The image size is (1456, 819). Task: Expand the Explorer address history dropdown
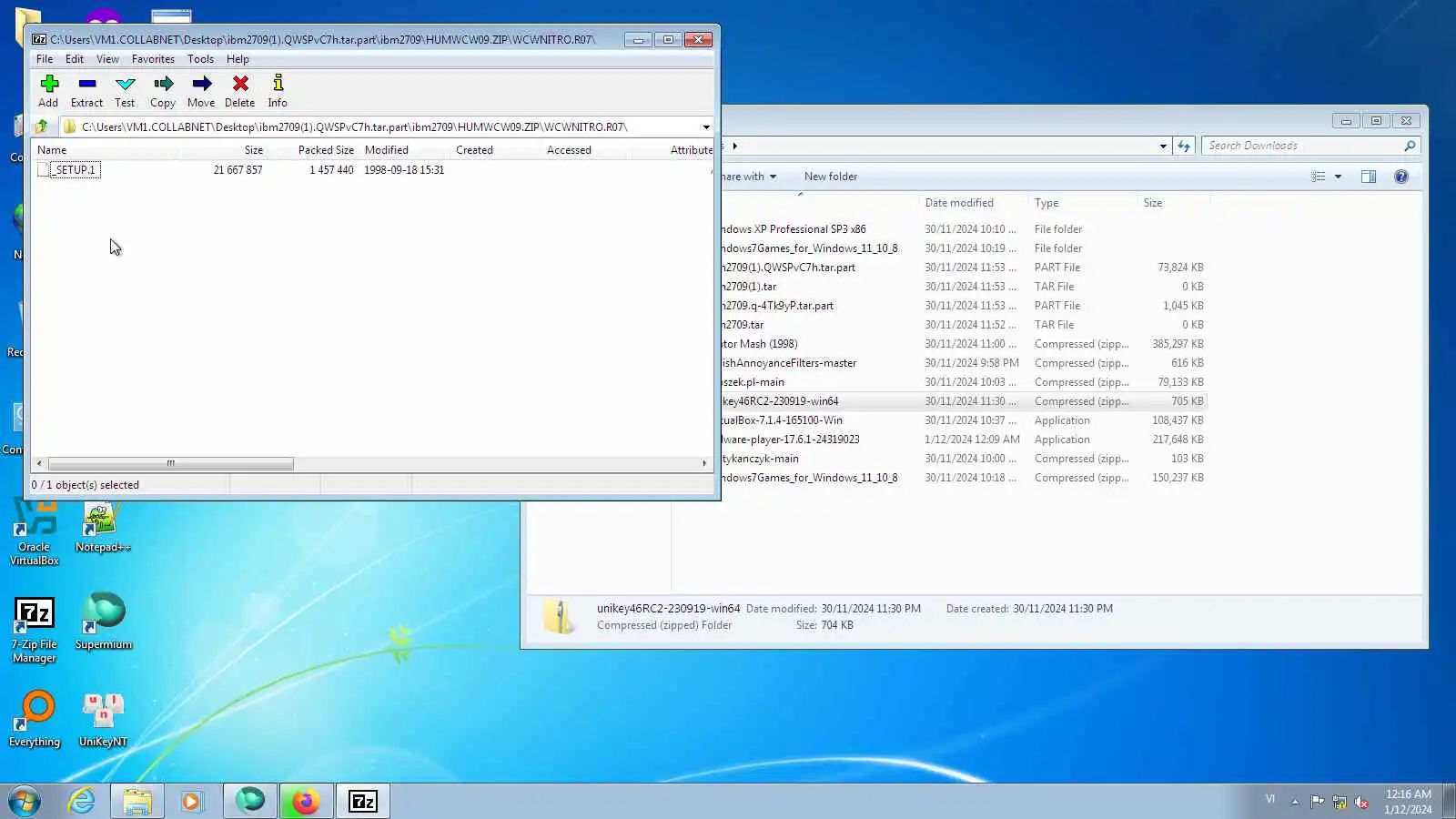(1163, 146)
